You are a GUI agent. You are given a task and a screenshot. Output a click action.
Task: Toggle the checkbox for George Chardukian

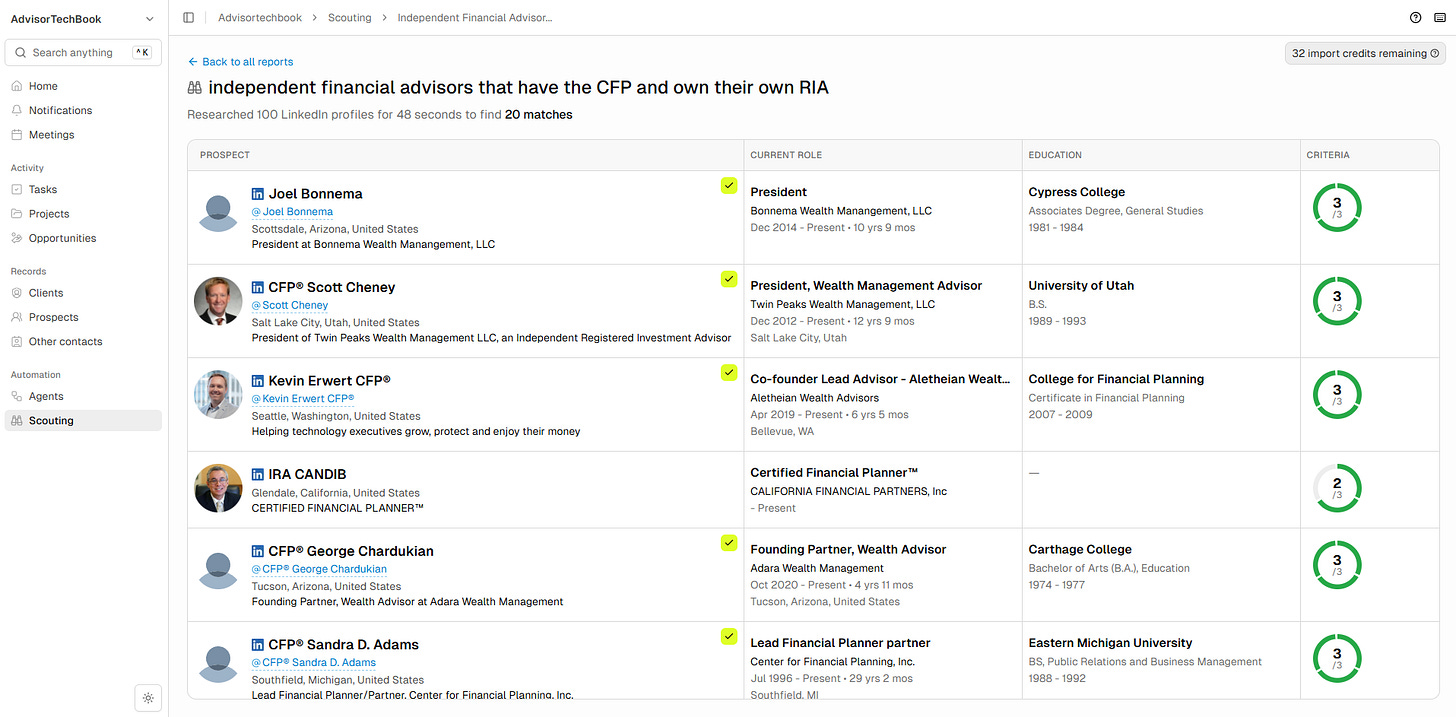point(729,543)
